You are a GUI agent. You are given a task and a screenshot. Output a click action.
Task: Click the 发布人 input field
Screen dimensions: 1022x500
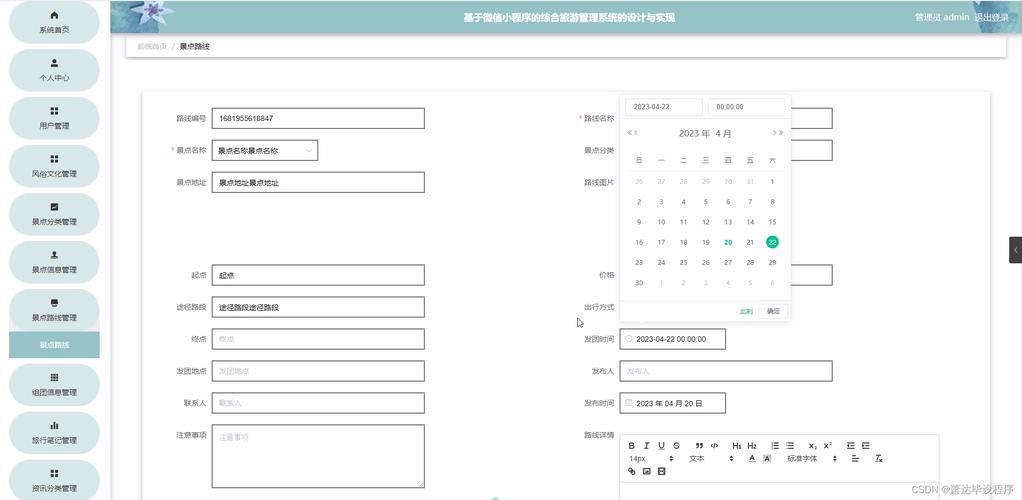click(x=726, y=371)
